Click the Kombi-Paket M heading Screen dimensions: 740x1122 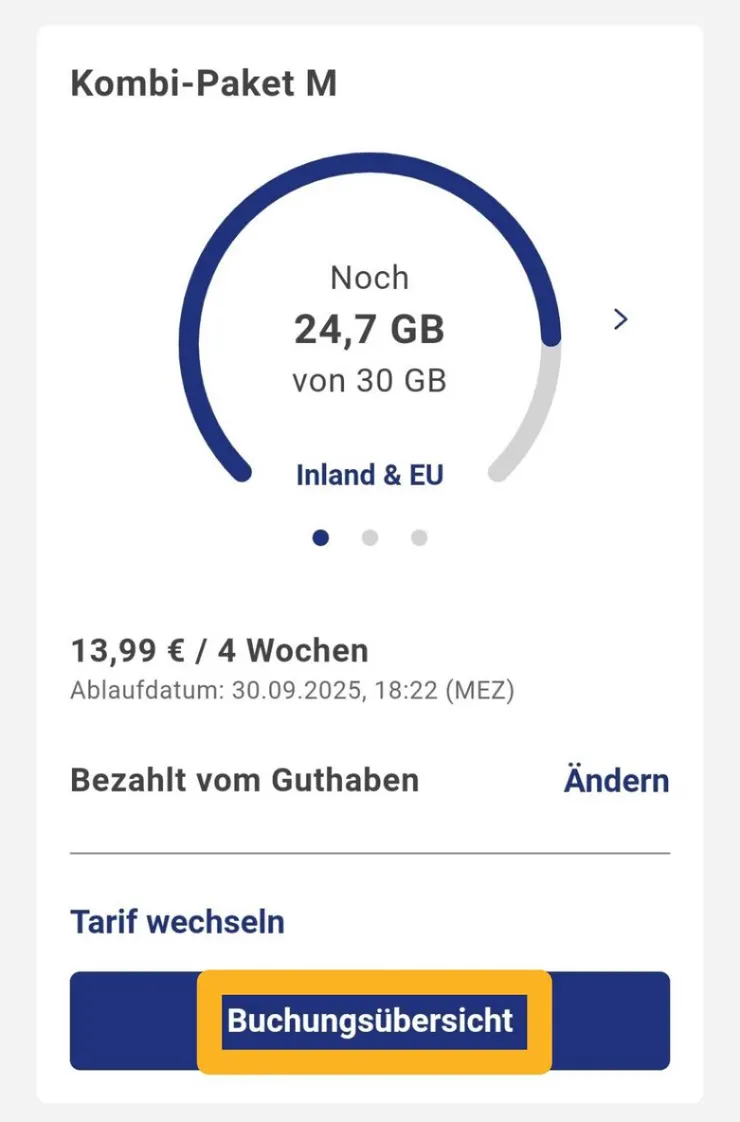(x=203, y=84)
